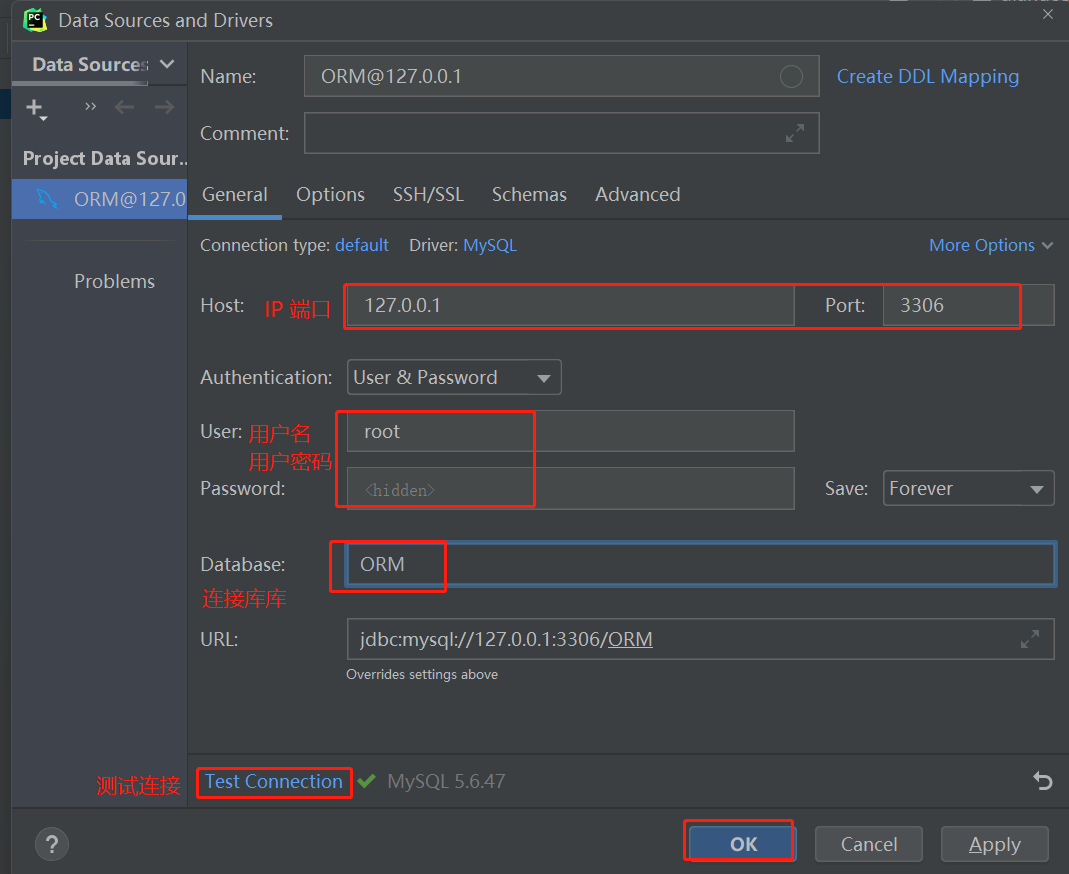Click the Host field with 127.0.0.1
The height and width of the screenshot is (874, 1069).
[x=571, y=305]
